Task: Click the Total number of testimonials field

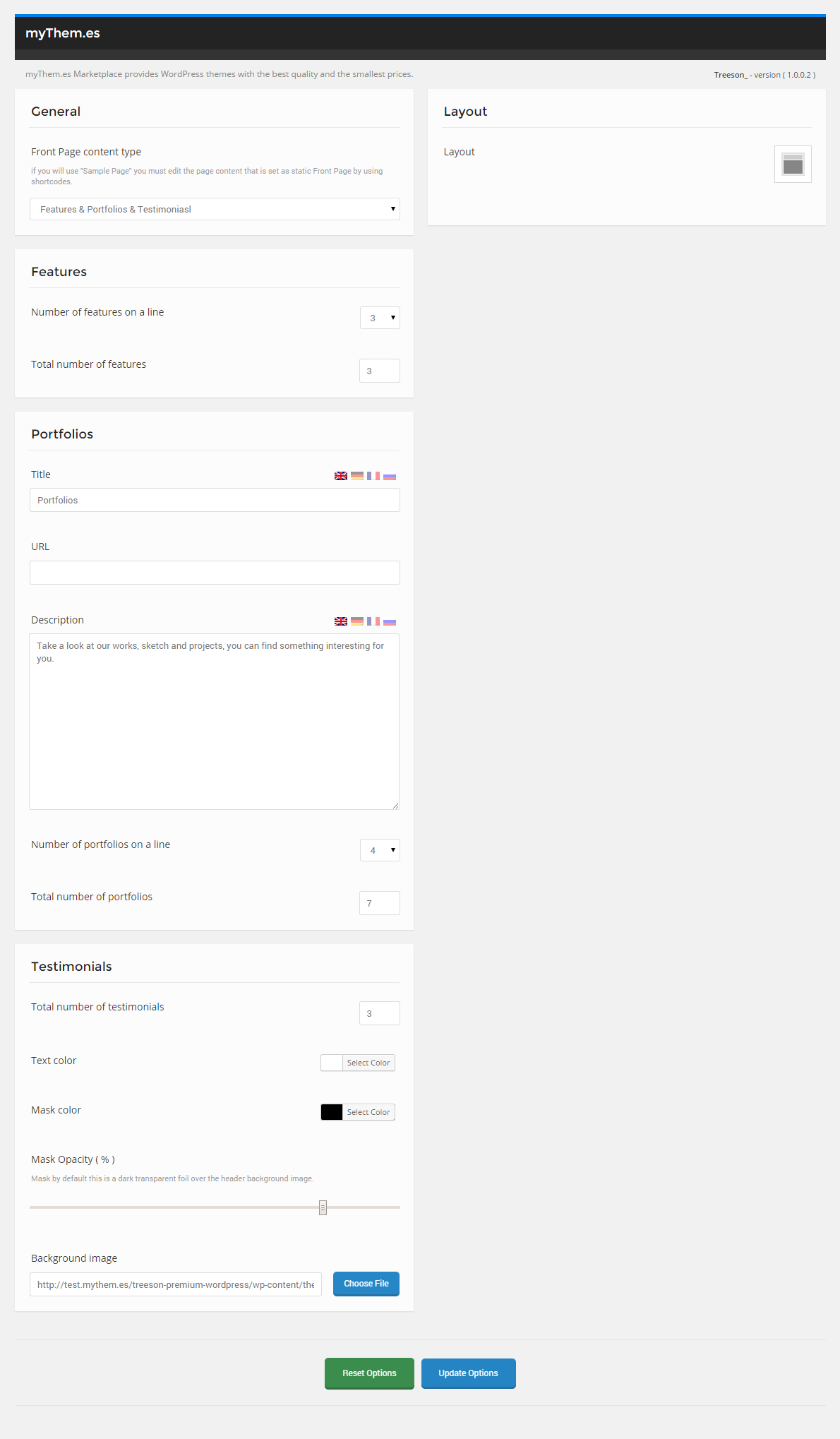Action: point(379,1013)
